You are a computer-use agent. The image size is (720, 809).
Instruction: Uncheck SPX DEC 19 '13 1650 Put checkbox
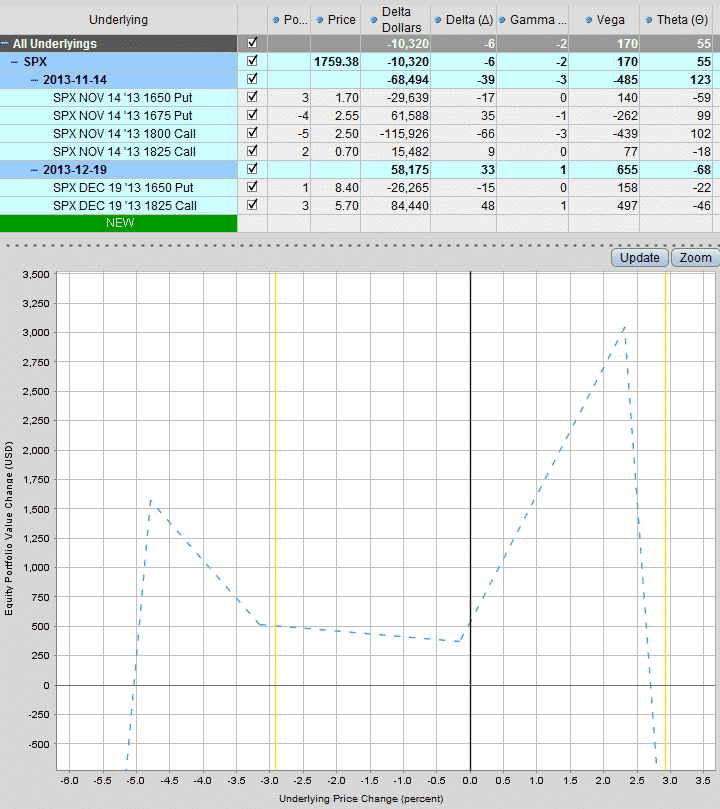pyautogui.click(x=252, y=187)
